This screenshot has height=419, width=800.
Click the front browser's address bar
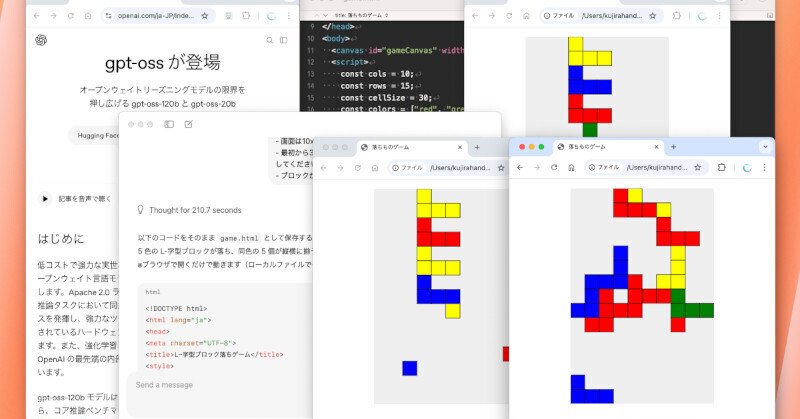646,167
